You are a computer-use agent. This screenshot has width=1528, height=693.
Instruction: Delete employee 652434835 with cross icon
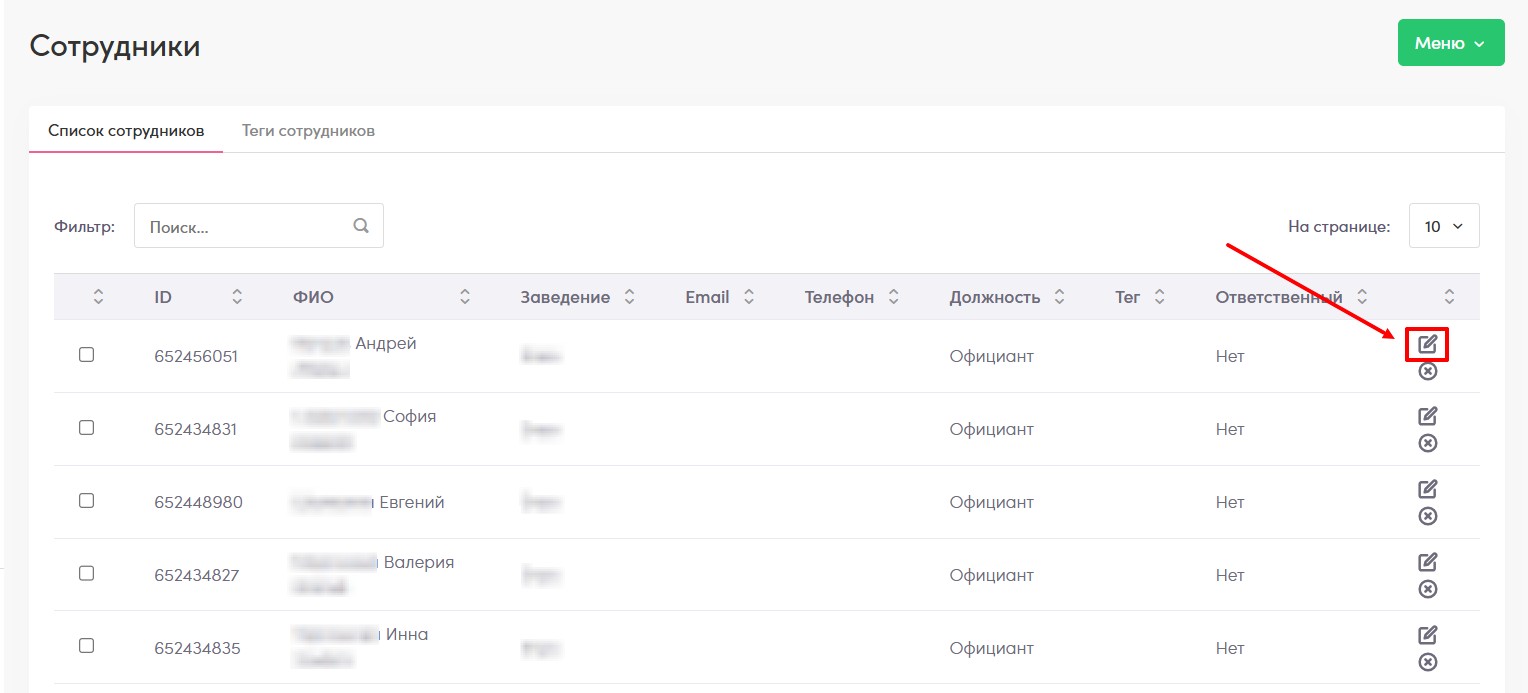click(1428, 662)
